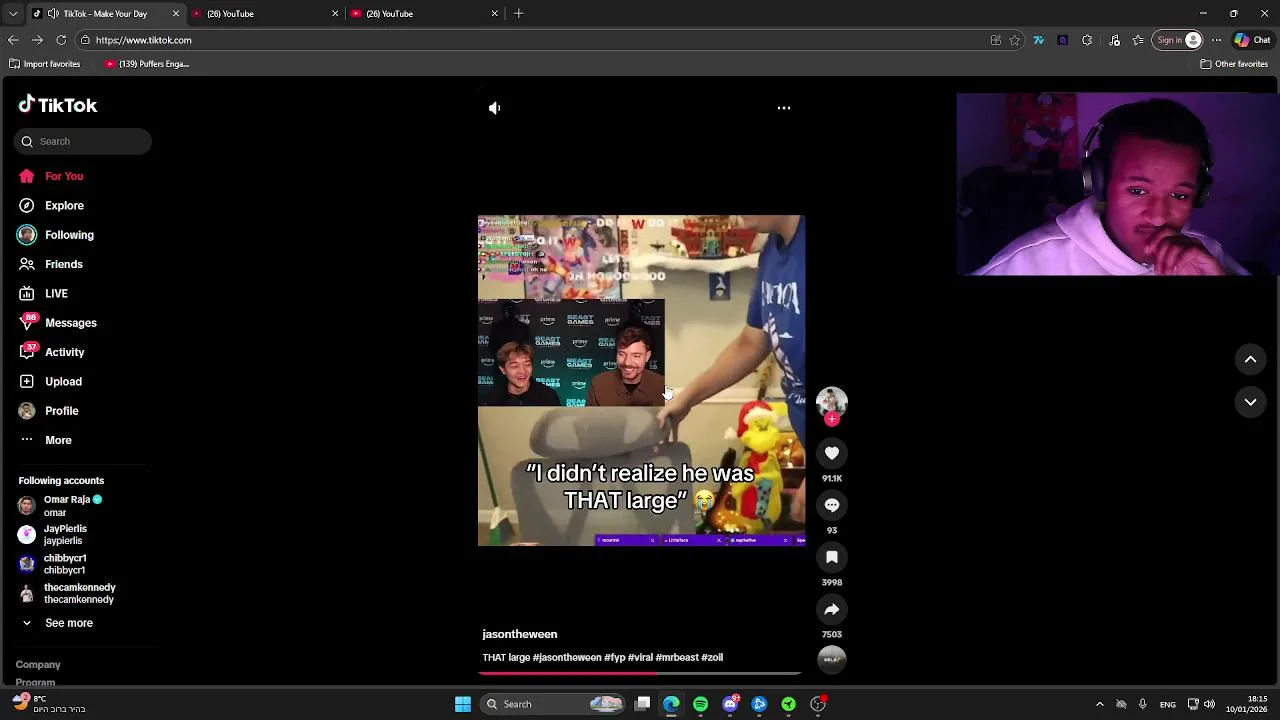1280x720 pixels.
Task: Open the Friends page
Action: point(50,264)
